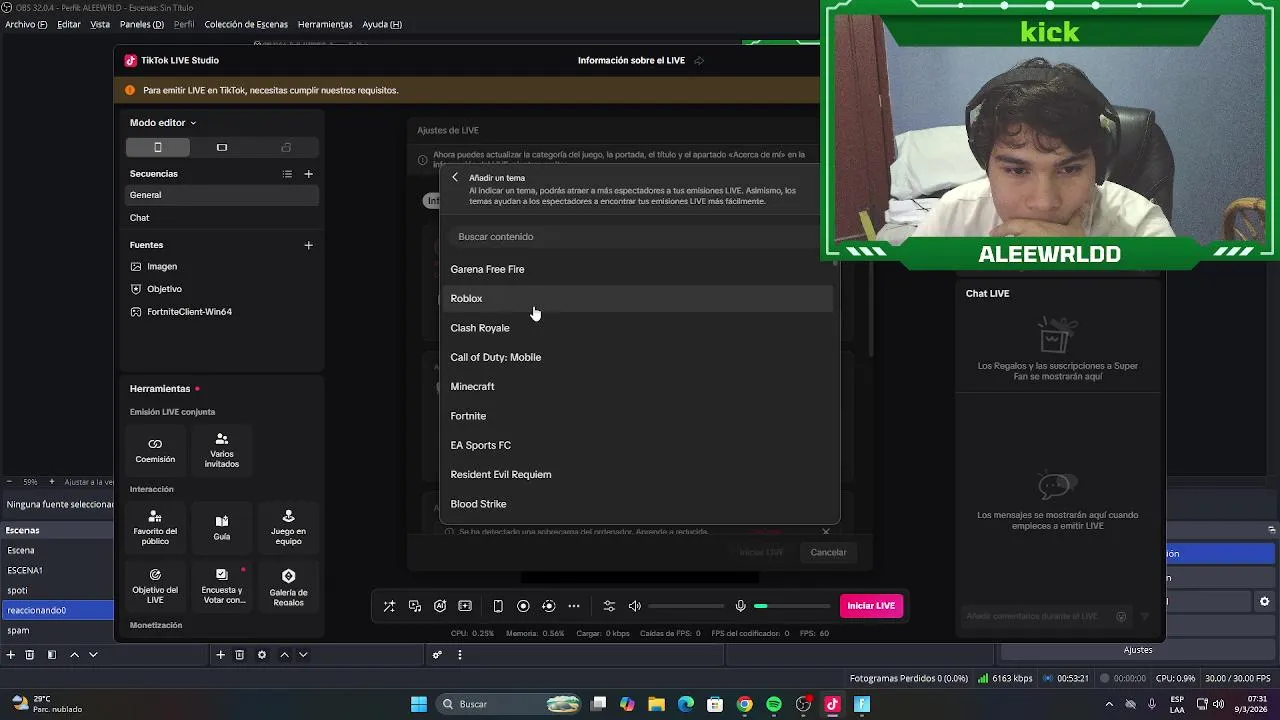Click the share arrow next to Información sobre el LIVE
The width and height of the screenshot is (1280, 720).
click(x=699, y=61)
